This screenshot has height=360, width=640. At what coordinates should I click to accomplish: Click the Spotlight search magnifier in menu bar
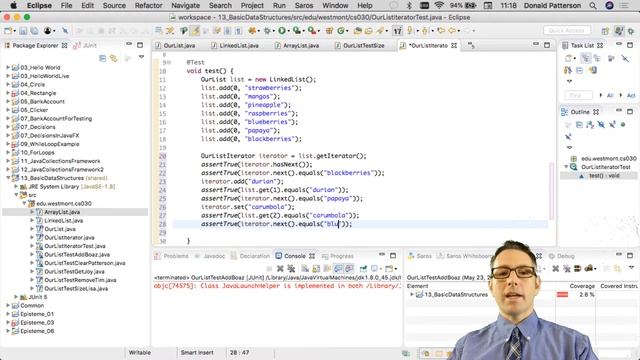click(593, 6)
